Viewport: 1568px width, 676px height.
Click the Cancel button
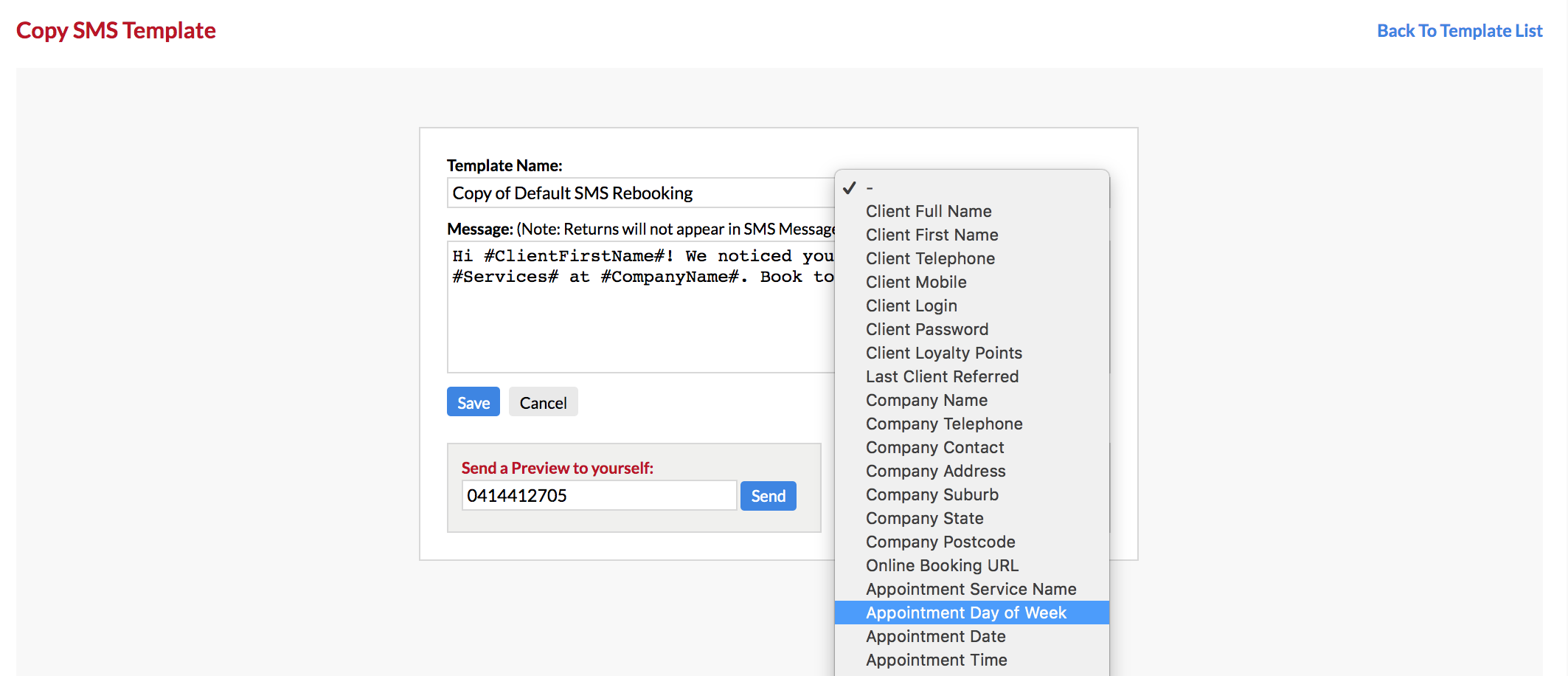pos(543,402)
